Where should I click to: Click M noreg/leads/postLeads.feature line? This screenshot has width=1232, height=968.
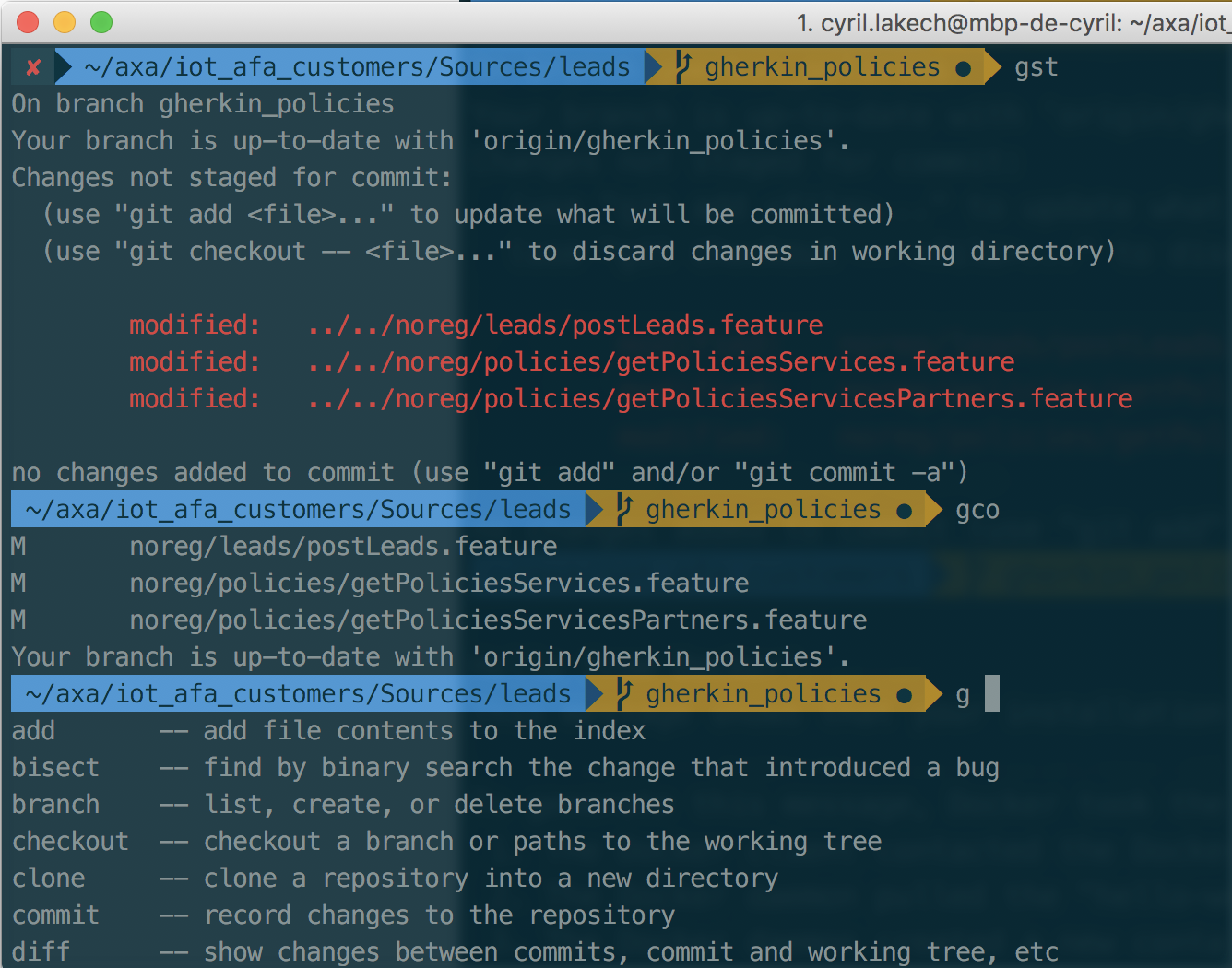284,547
